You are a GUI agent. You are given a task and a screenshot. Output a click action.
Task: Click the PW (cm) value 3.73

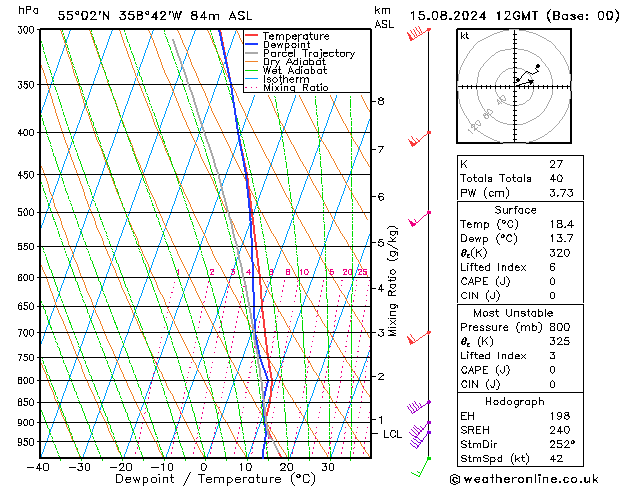561,193
